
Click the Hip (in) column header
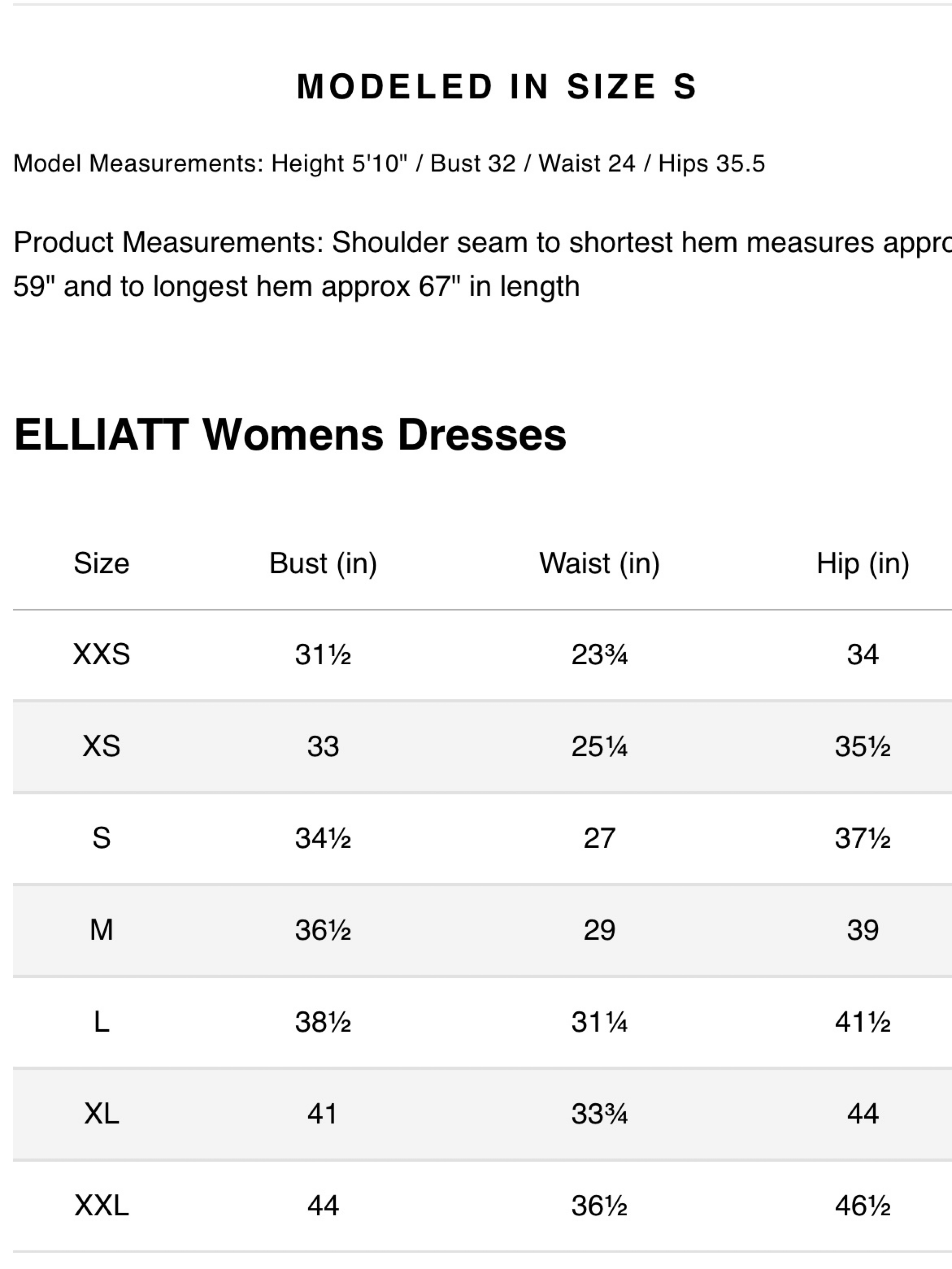point(863,563)
